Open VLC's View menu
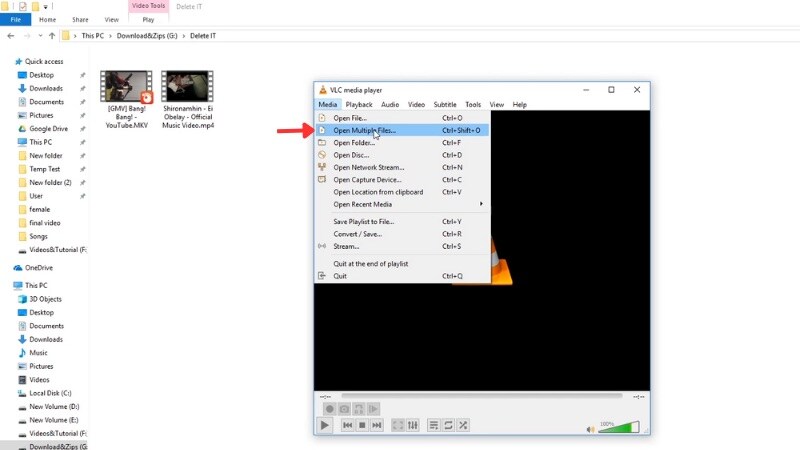 pos(496,105)
